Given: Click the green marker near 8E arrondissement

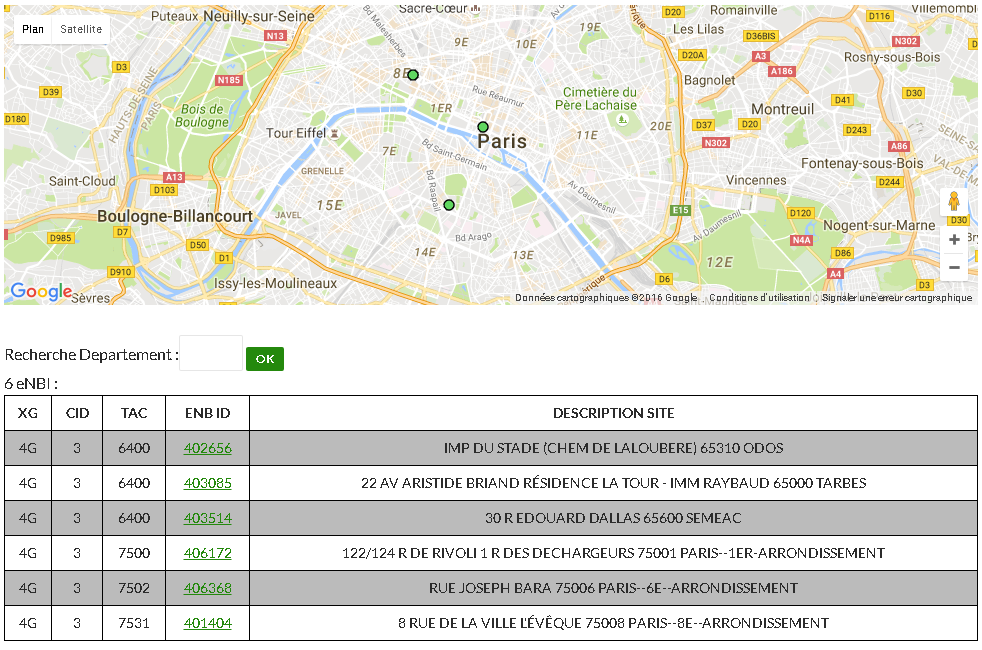Looking at the screenshot, I should click(413, 75).
